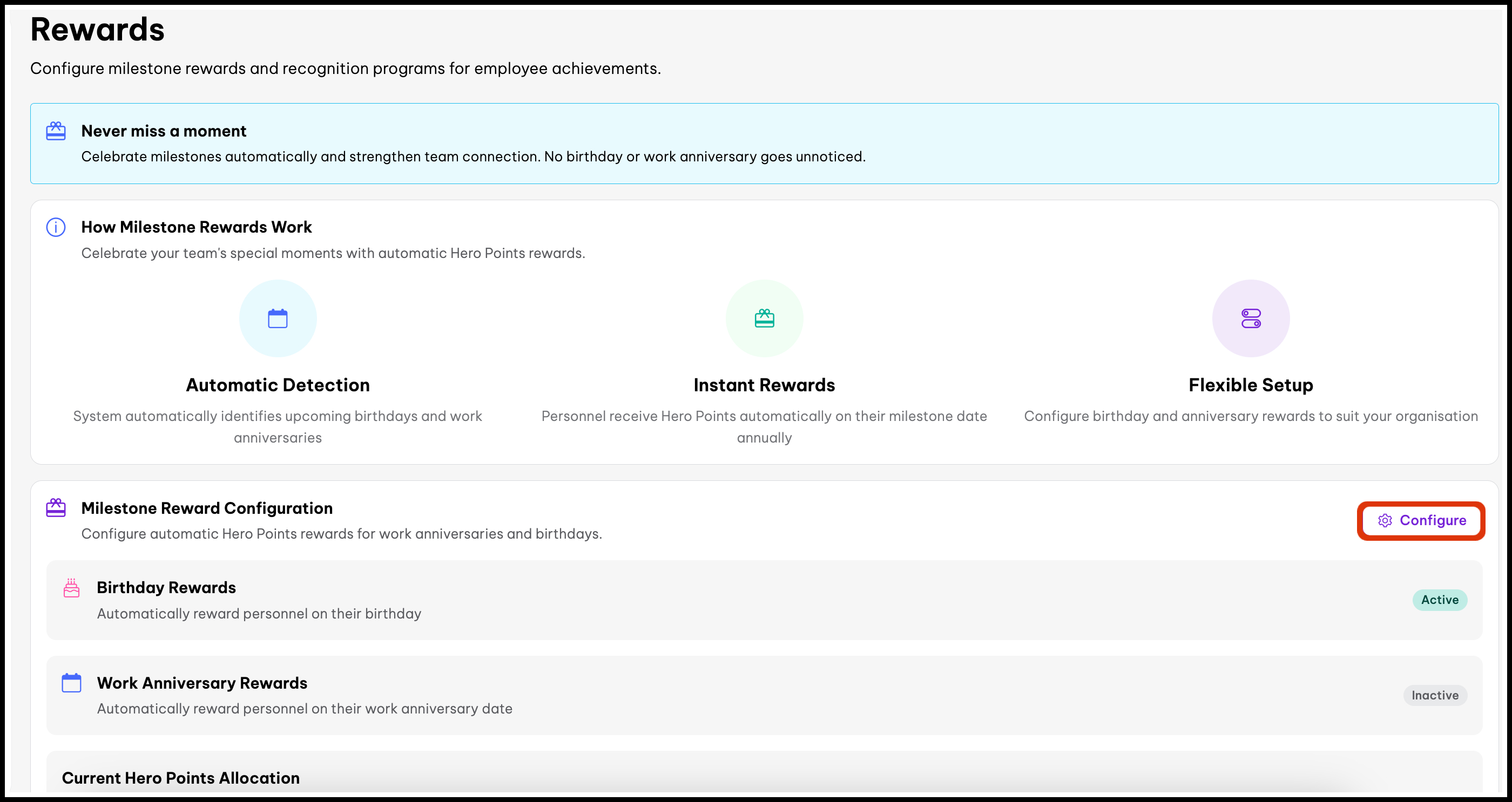Click the gear icon in Configure button
The width and height of the screenshot is (1512, 802).
tap(1385, 520)
